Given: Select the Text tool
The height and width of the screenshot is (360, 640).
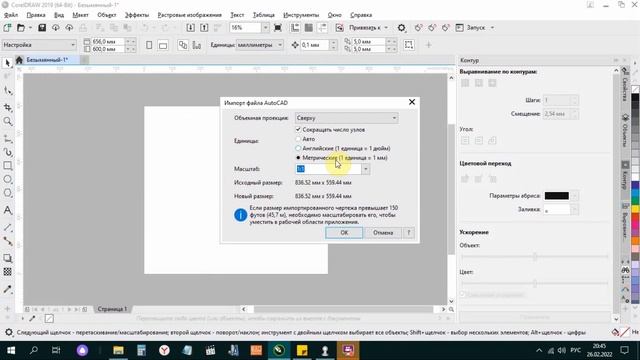Looking at the screenshot, I should (x=7, y=210).
